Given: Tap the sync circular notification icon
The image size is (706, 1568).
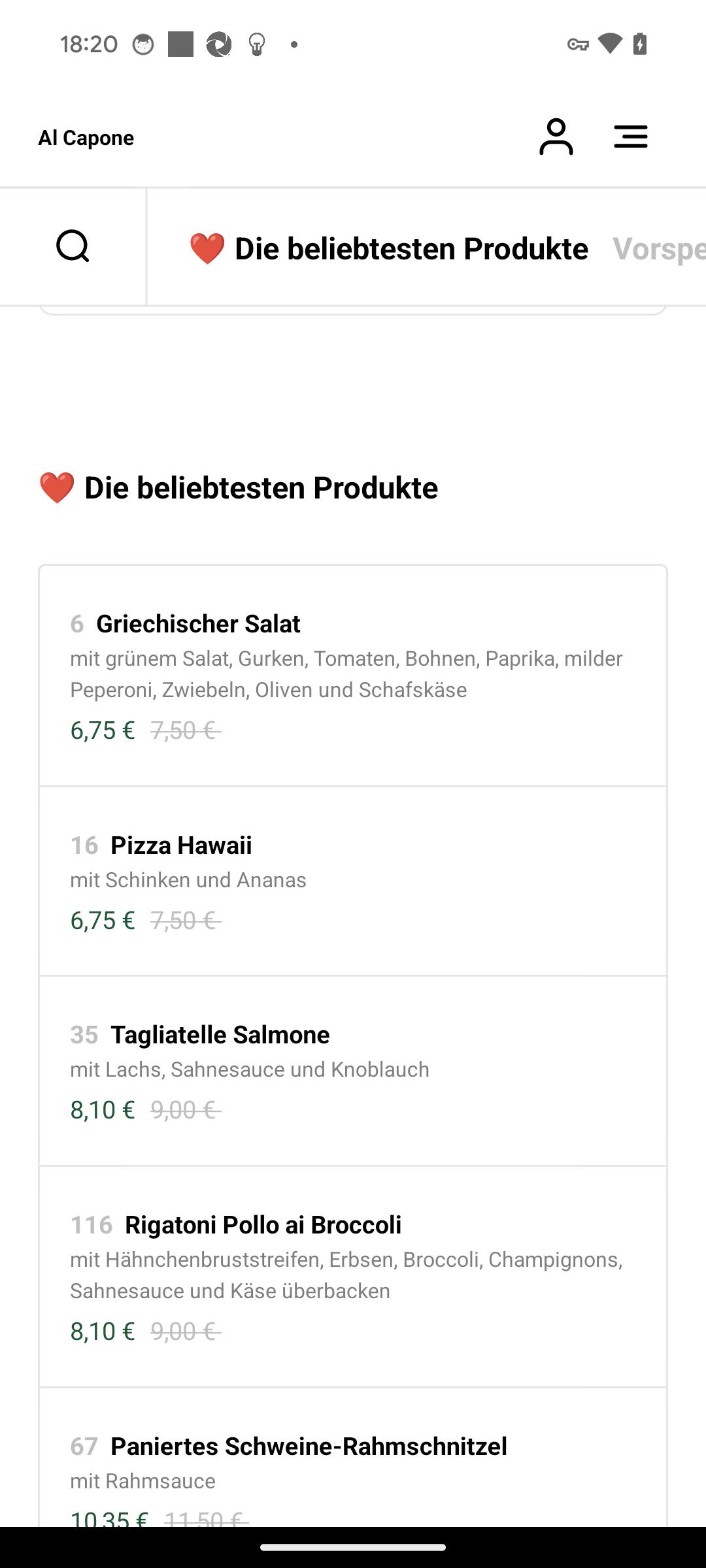Looking at the screenshot, I should coord(219,44).
